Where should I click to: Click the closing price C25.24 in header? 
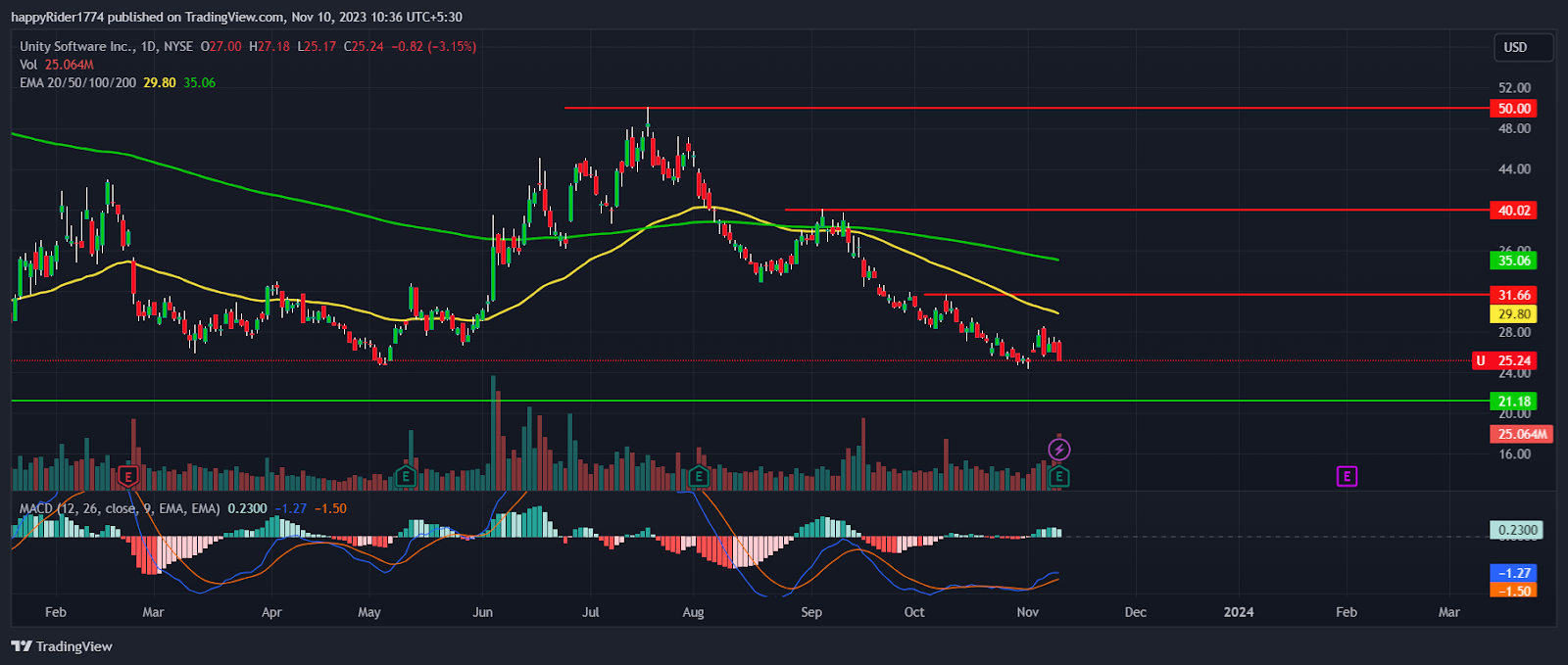coord(364,46)
